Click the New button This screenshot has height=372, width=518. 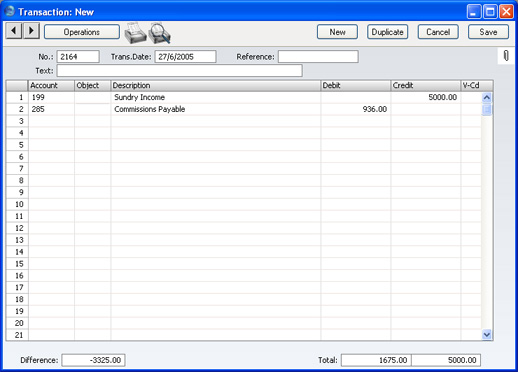pyautogui.click(x=337, y=32)
